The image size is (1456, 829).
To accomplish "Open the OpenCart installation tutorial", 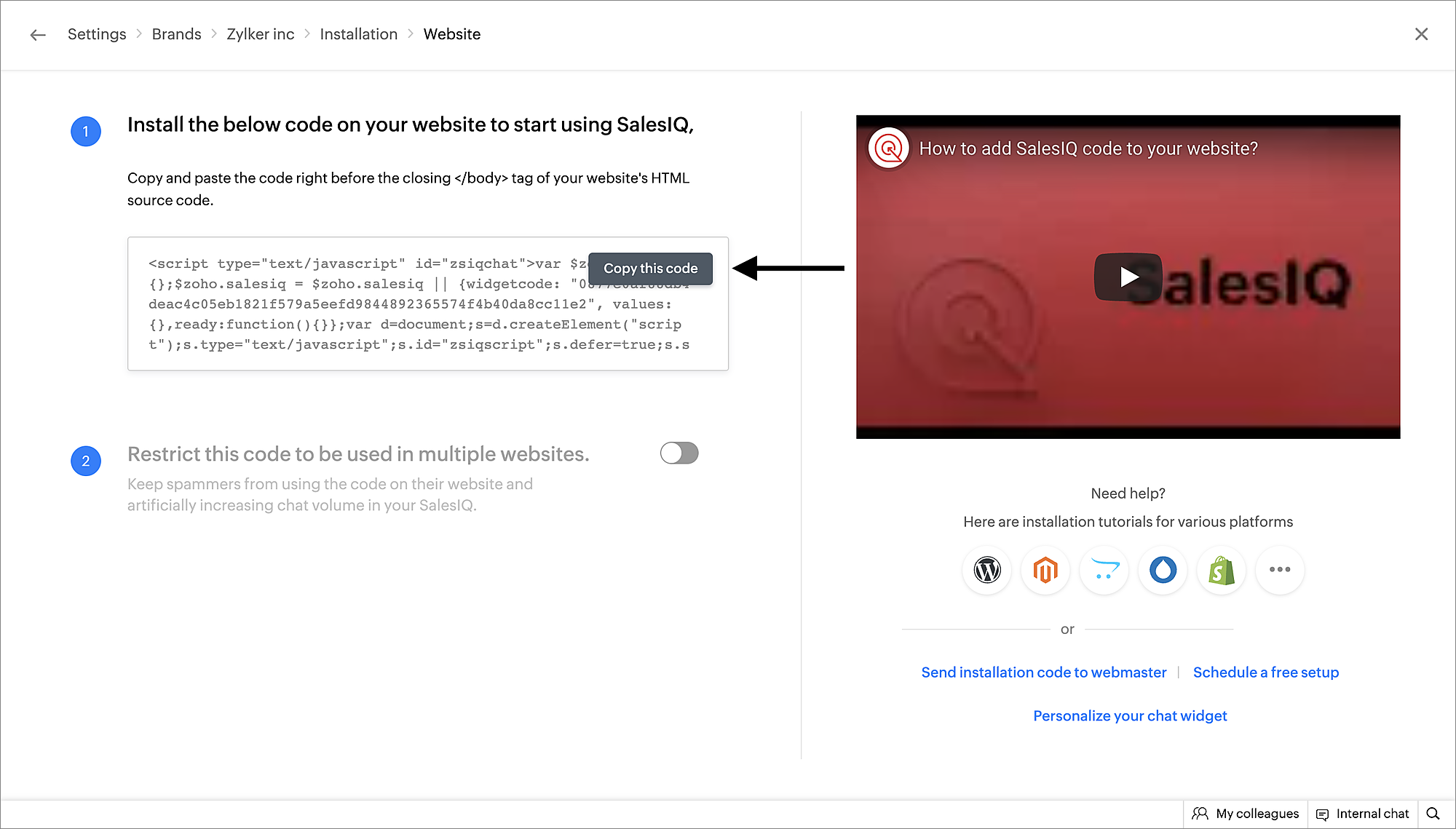I will coord(1104,570).
